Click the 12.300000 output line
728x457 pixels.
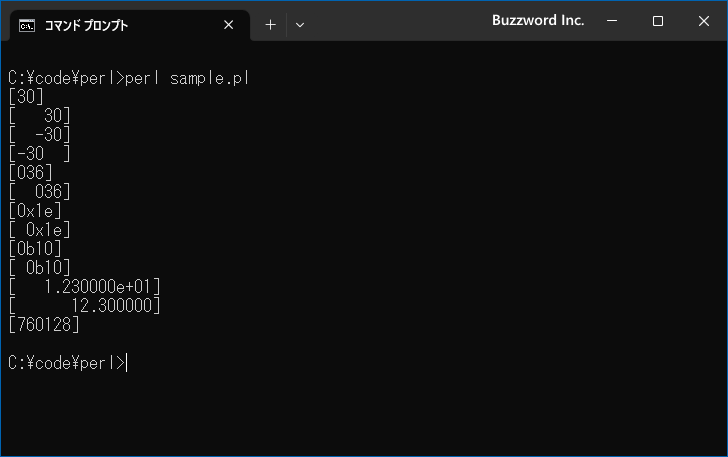(x=84, y=305)
